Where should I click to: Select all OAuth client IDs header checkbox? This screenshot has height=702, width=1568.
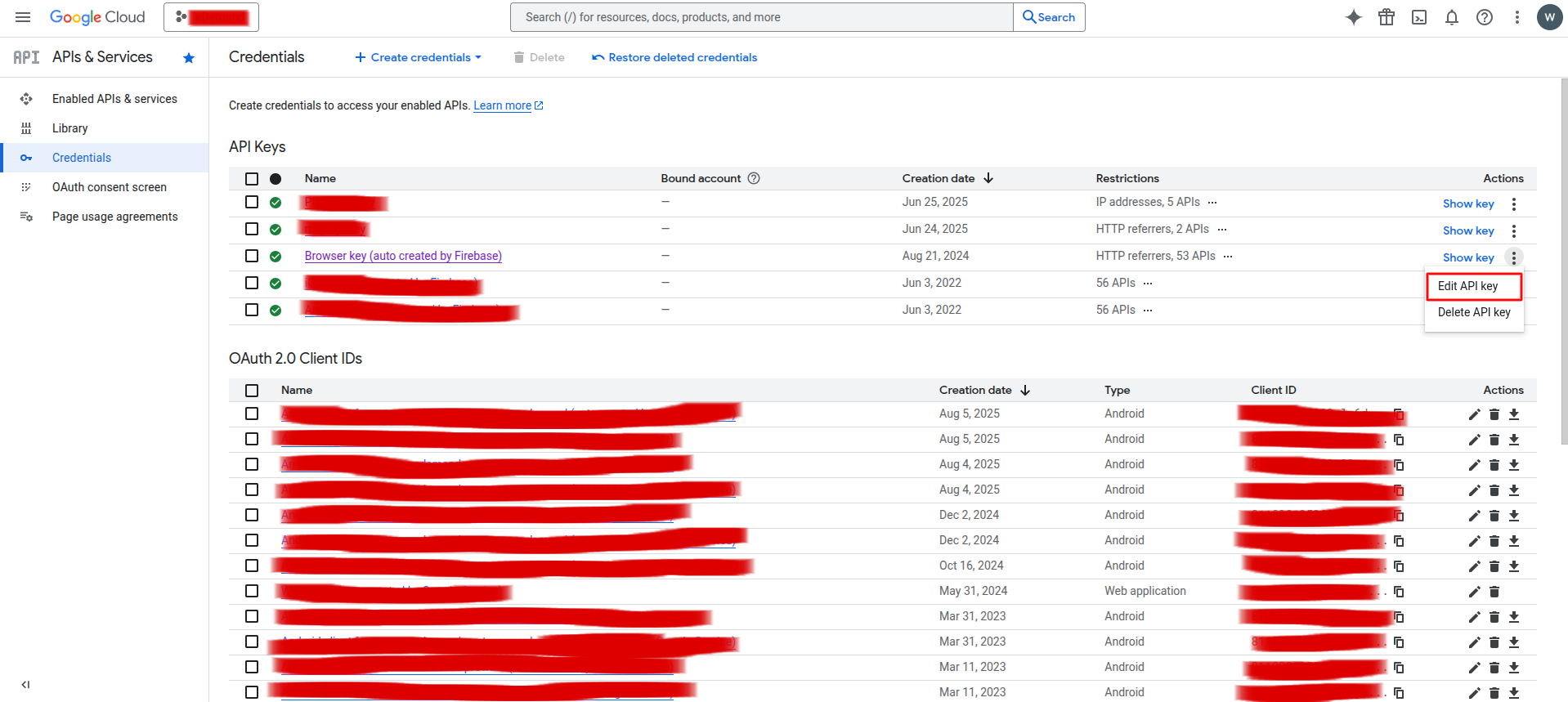point(252,391)
